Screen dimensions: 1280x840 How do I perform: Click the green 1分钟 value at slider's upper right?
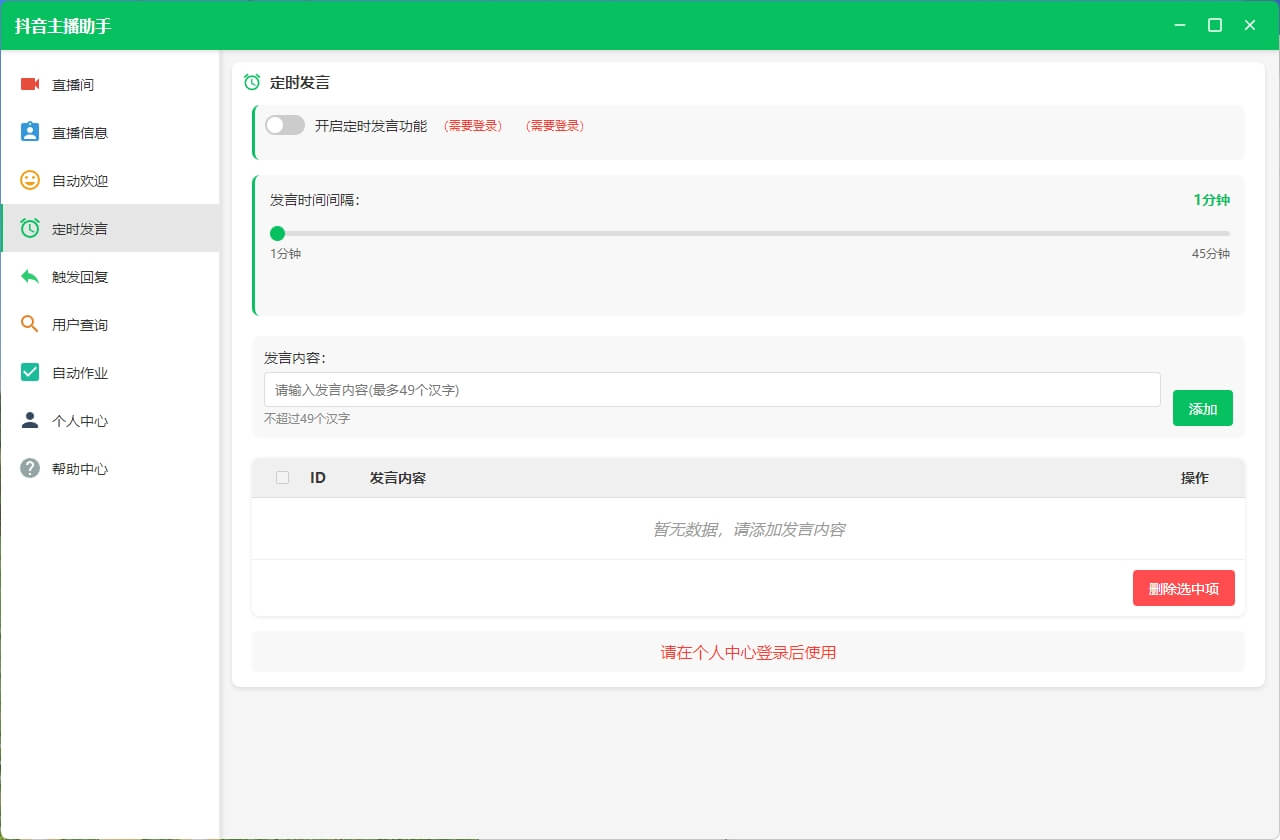pyautogui.click(x=1211, y=200)
